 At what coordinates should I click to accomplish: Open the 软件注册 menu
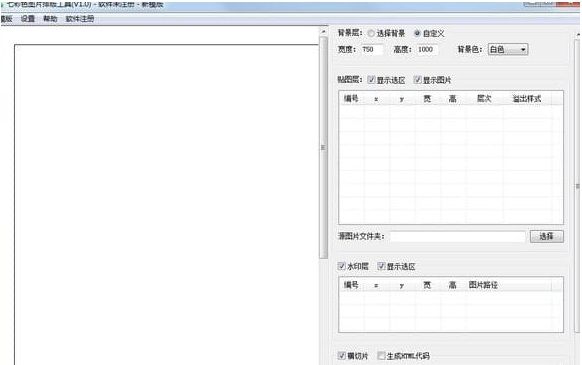click(80, 19)
